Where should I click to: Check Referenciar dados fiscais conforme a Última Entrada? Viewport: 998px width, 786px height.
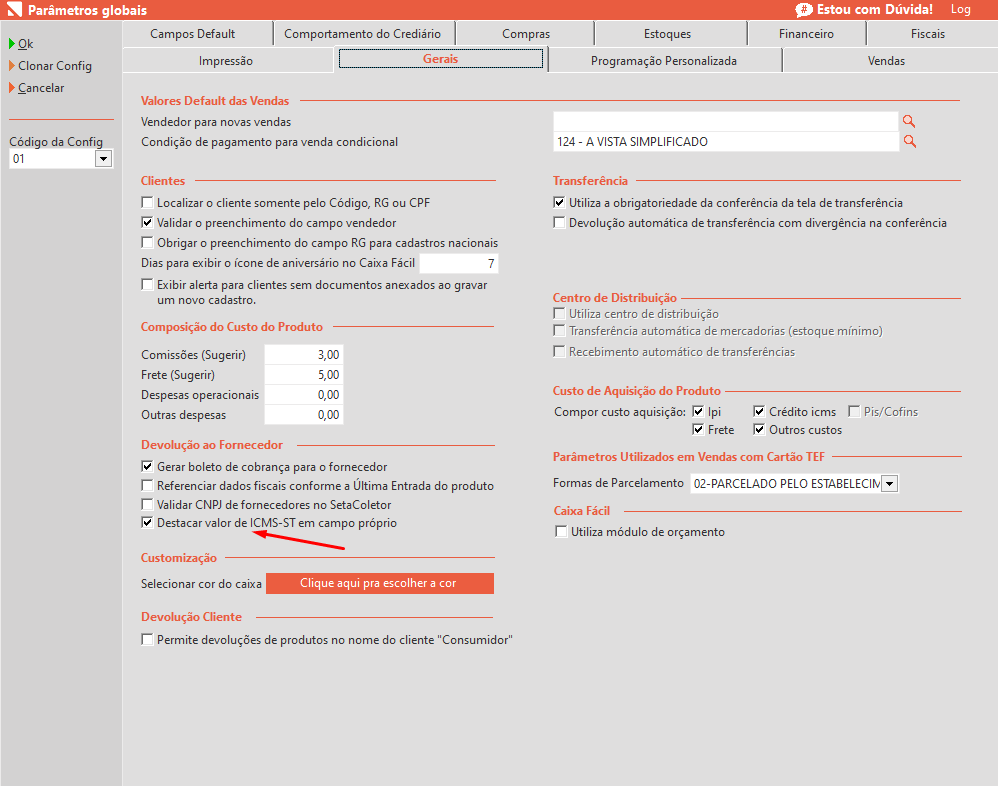point(147,486)
